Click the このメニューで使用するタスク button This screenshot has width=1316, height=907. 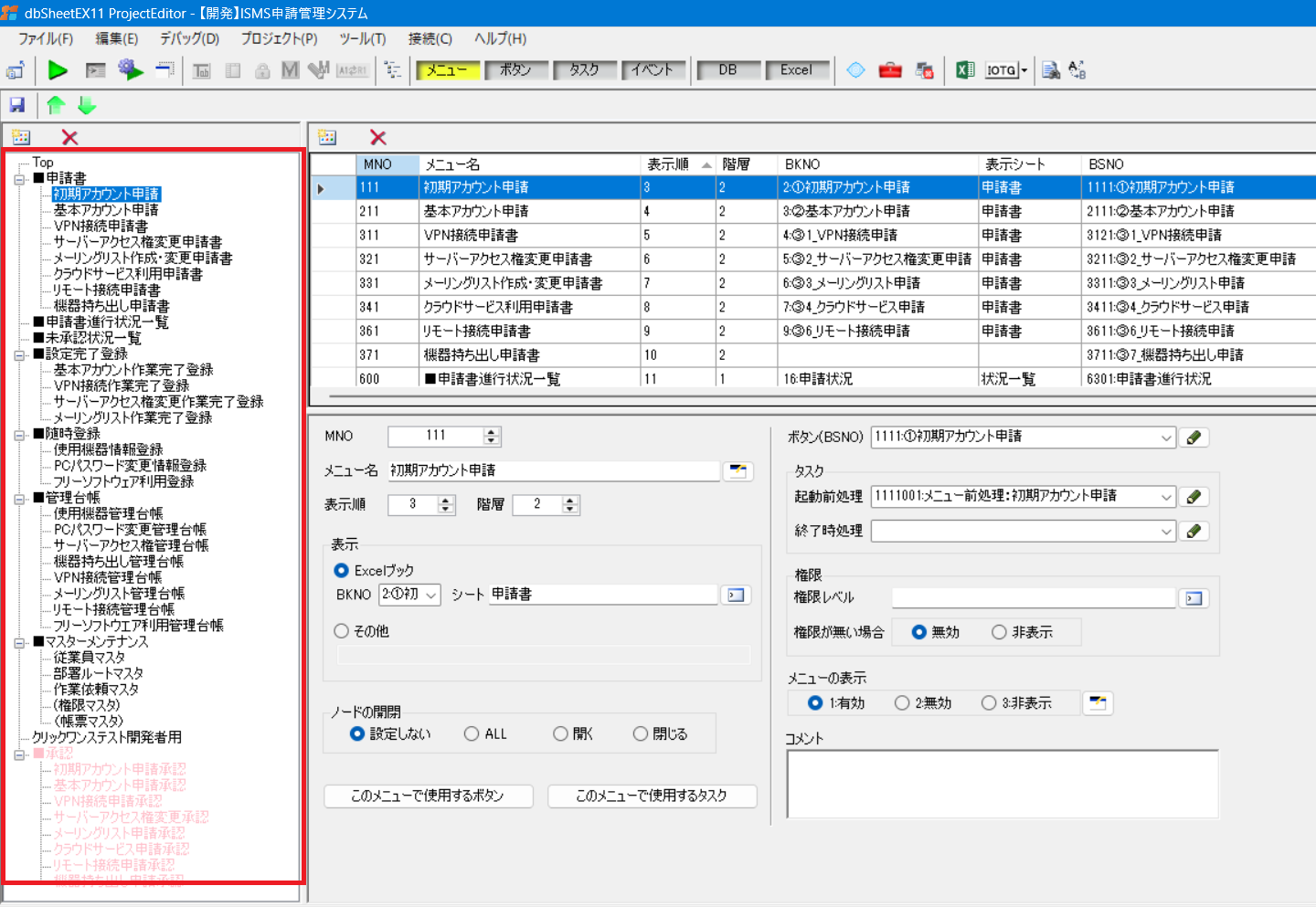coord(652,796)
